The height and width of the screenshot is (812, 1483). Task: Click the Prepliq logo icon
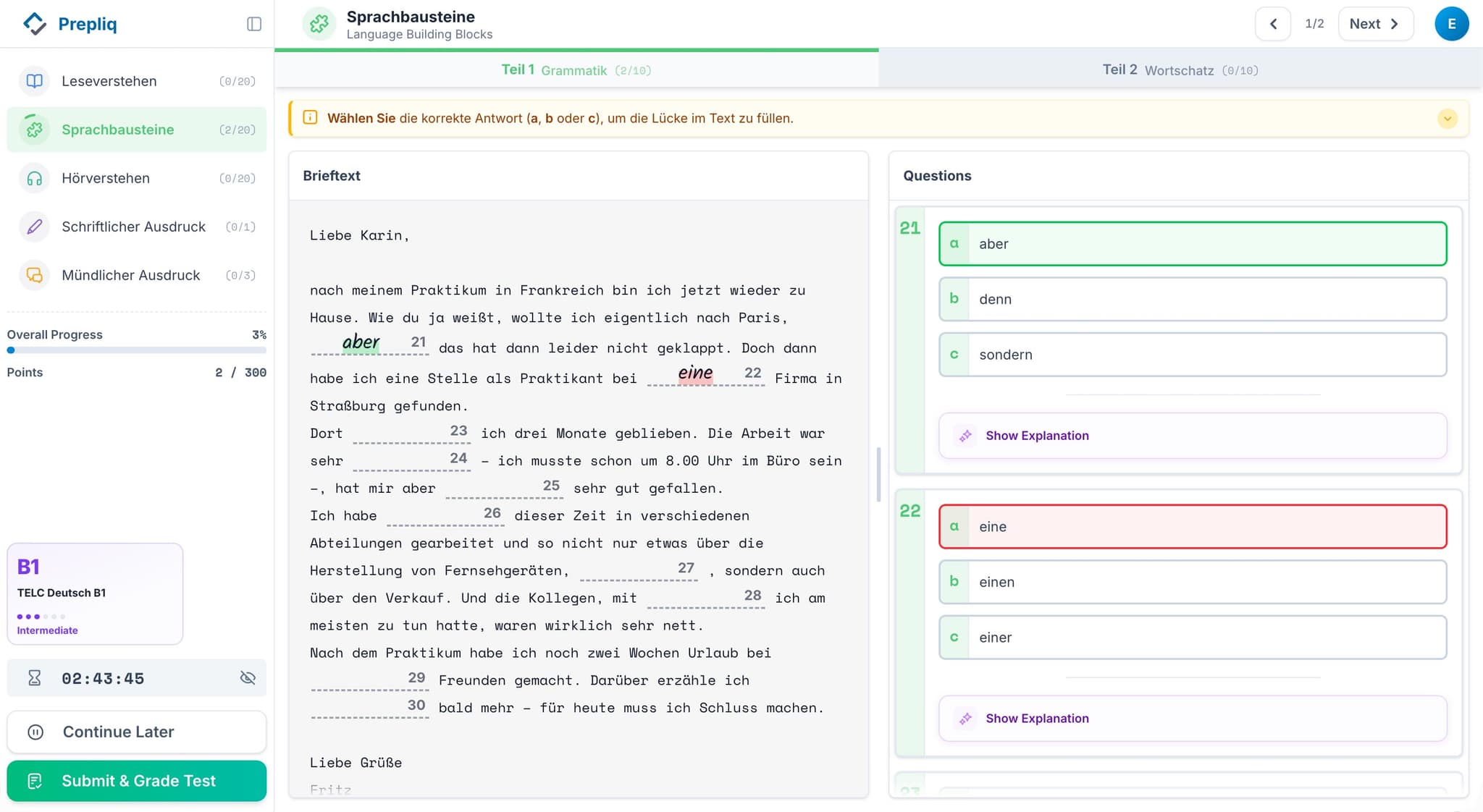tap(35, 24)
